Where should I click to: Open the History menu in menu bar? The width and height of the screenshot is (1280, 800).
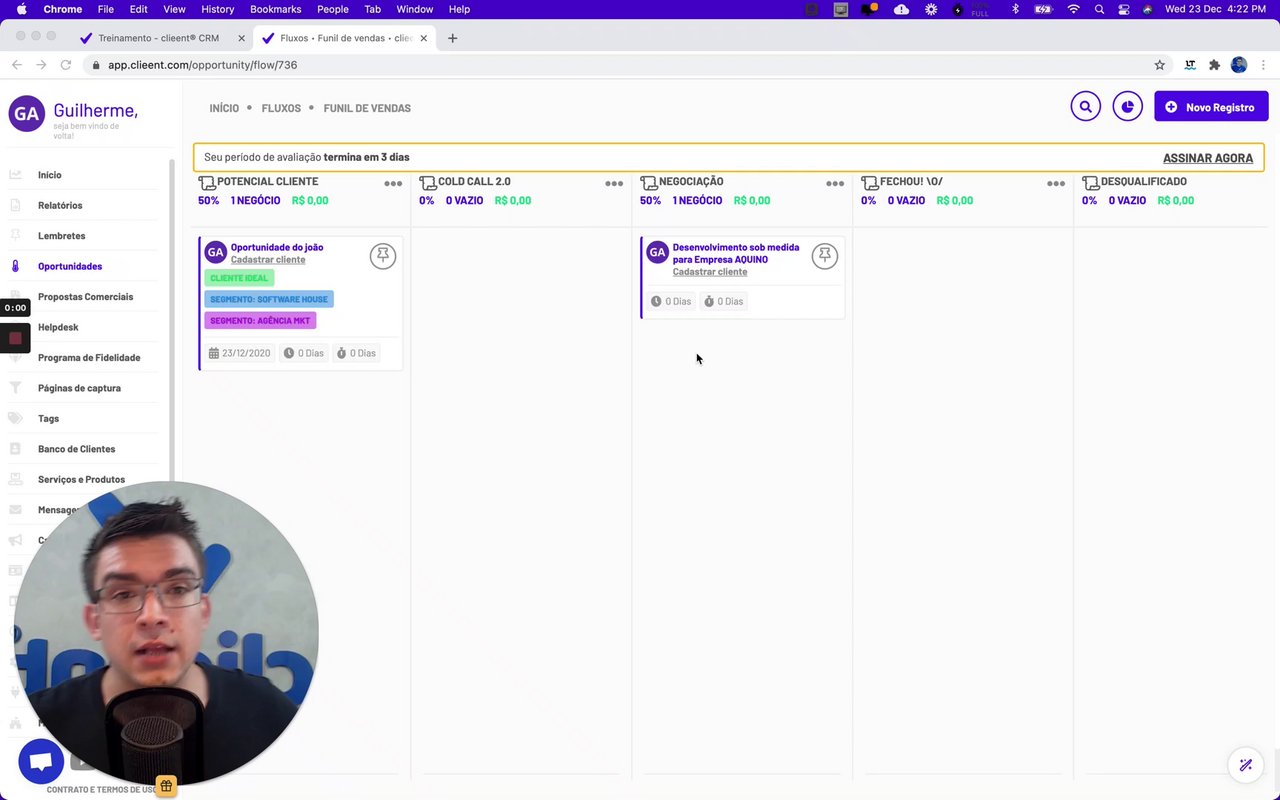point(217,9)
